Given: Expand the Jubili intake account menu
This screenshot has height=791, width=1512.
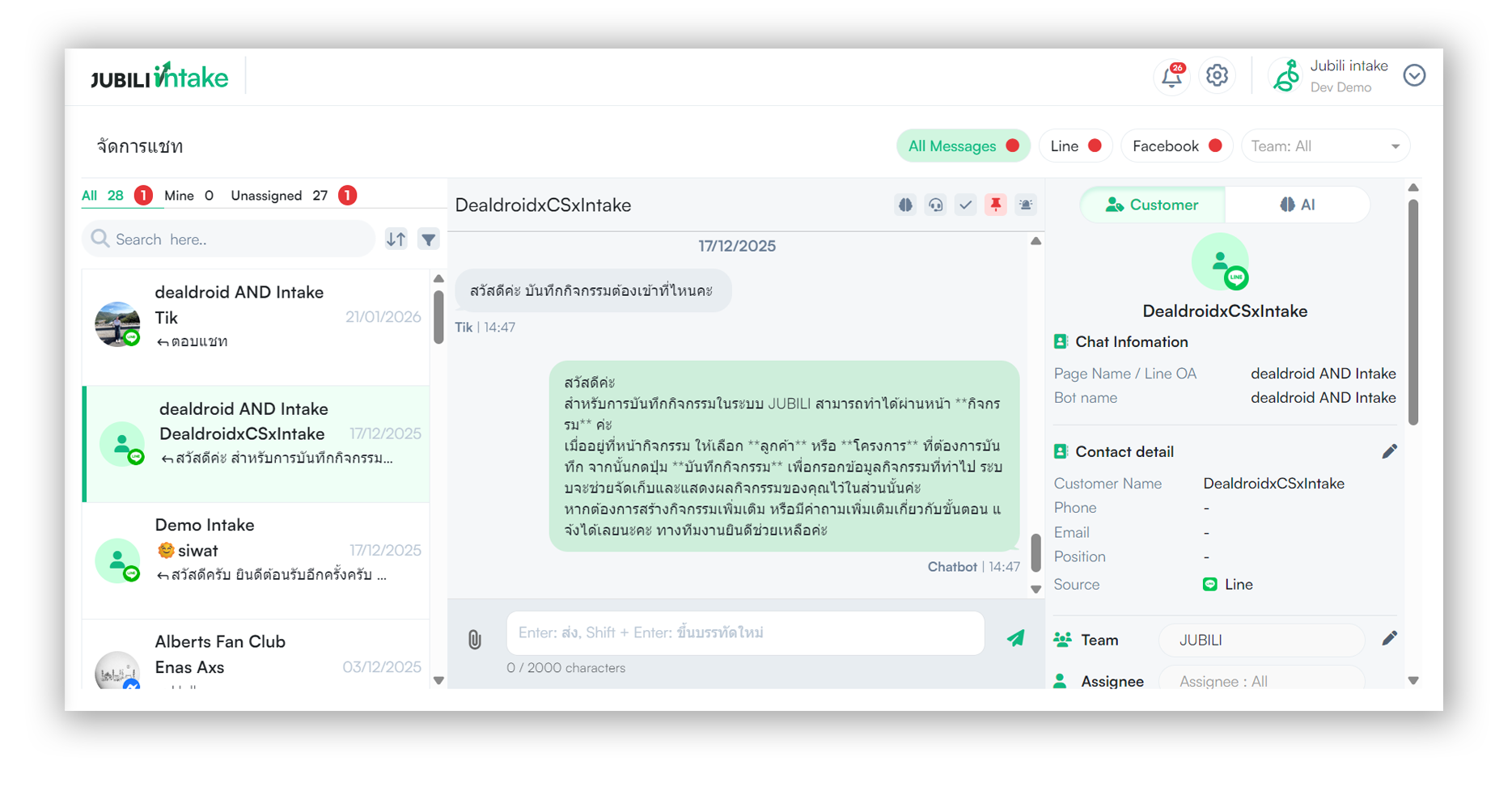Looking at the screenshot, I should point(1414,76).
